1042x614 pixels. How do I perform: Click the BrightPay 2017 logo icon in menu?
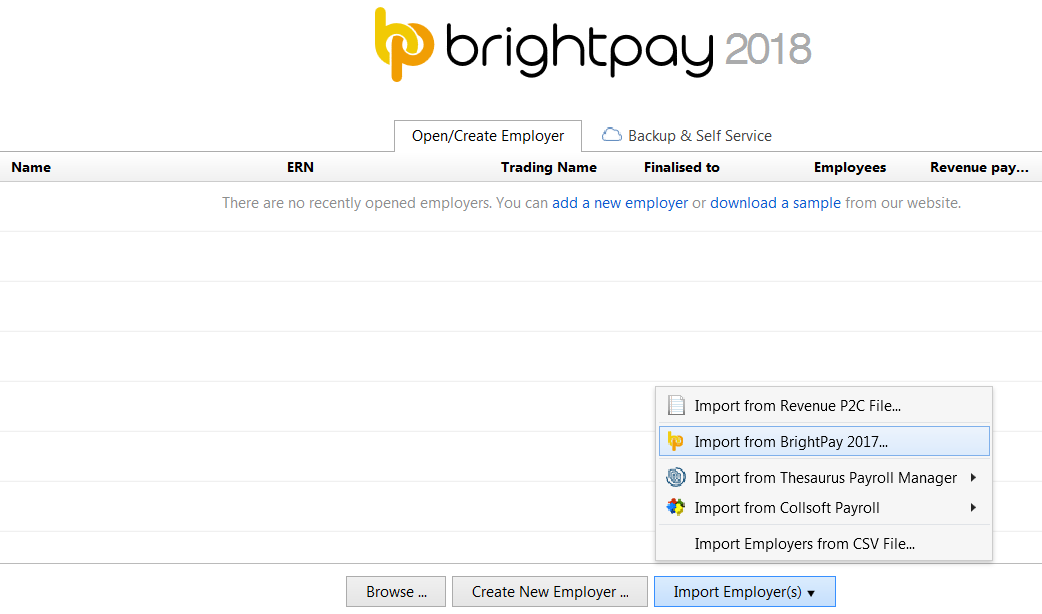coord(675,441)
